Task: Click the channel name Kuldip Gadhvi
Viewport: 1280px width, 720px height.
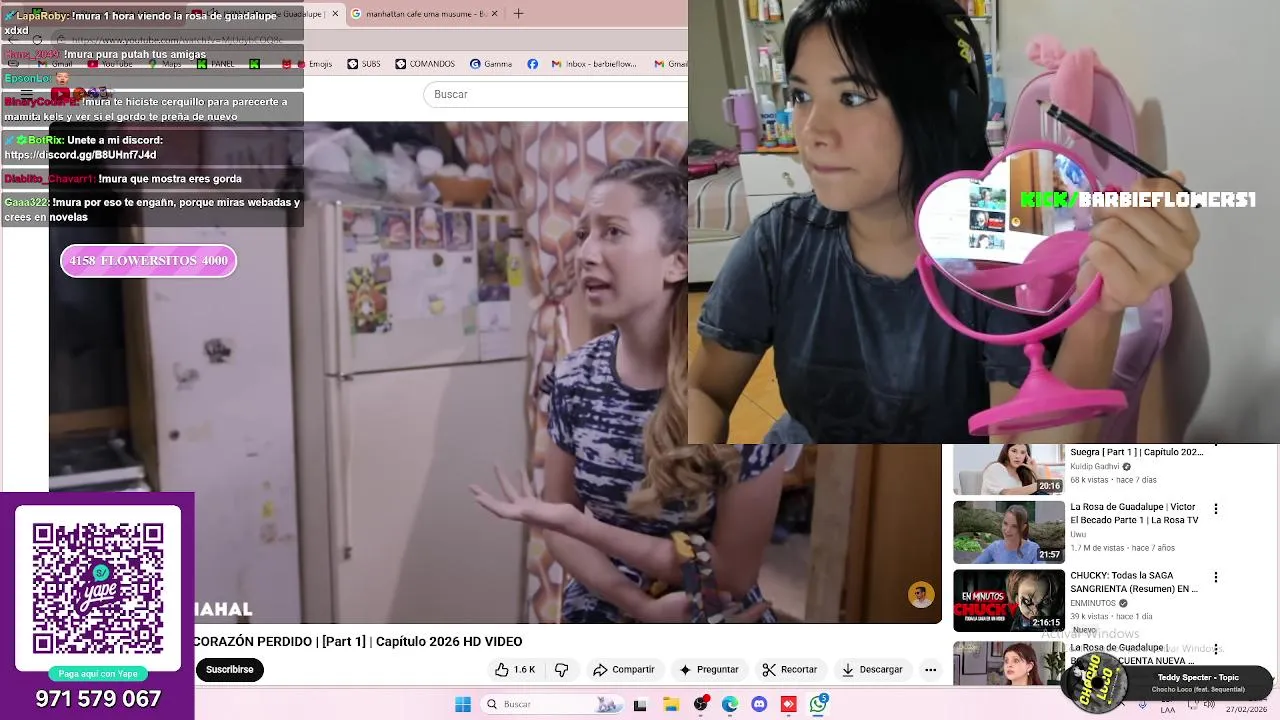Action: pos(1095,466)
